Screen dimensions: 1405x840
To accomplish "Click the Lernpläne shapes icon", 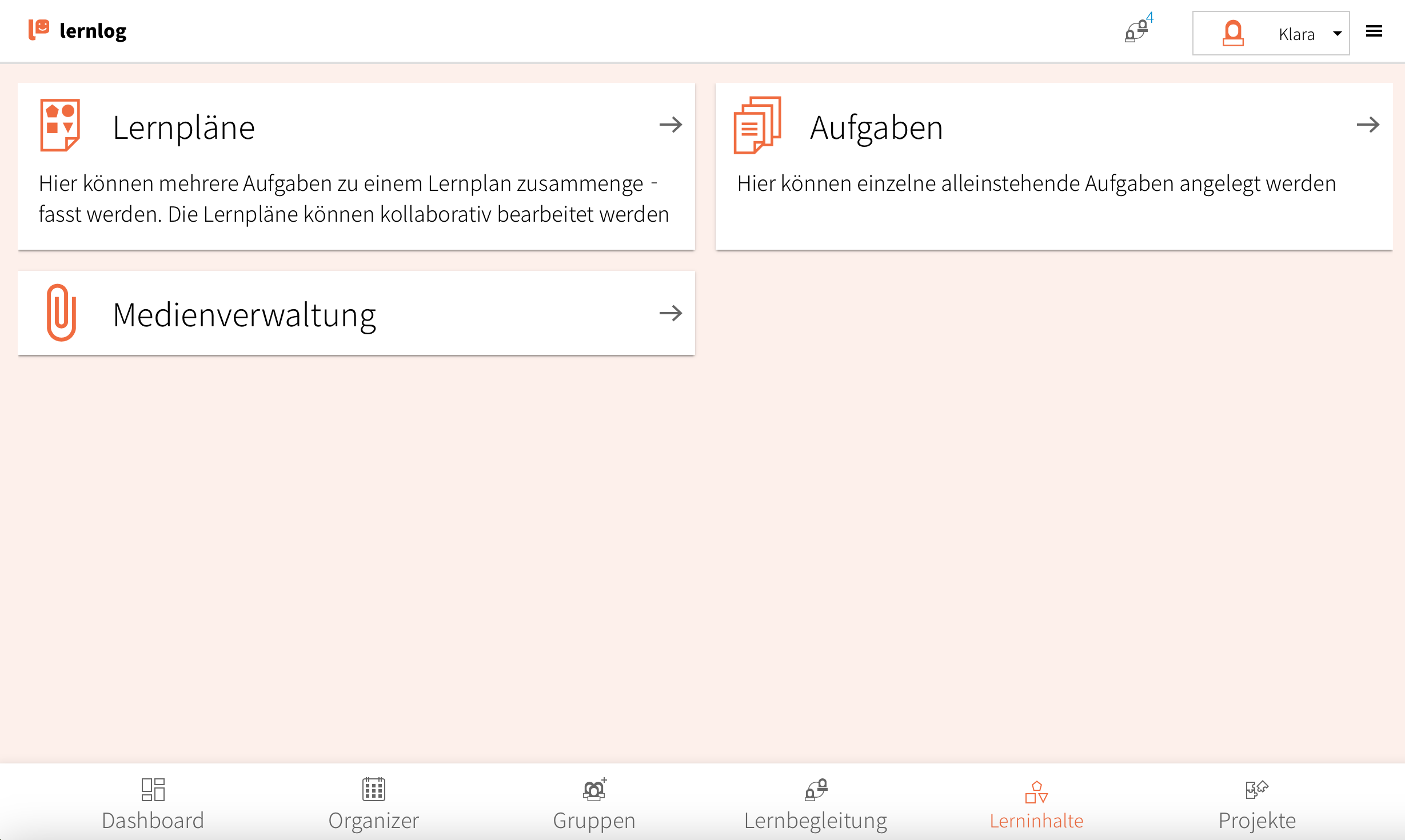I will (60, 125).
